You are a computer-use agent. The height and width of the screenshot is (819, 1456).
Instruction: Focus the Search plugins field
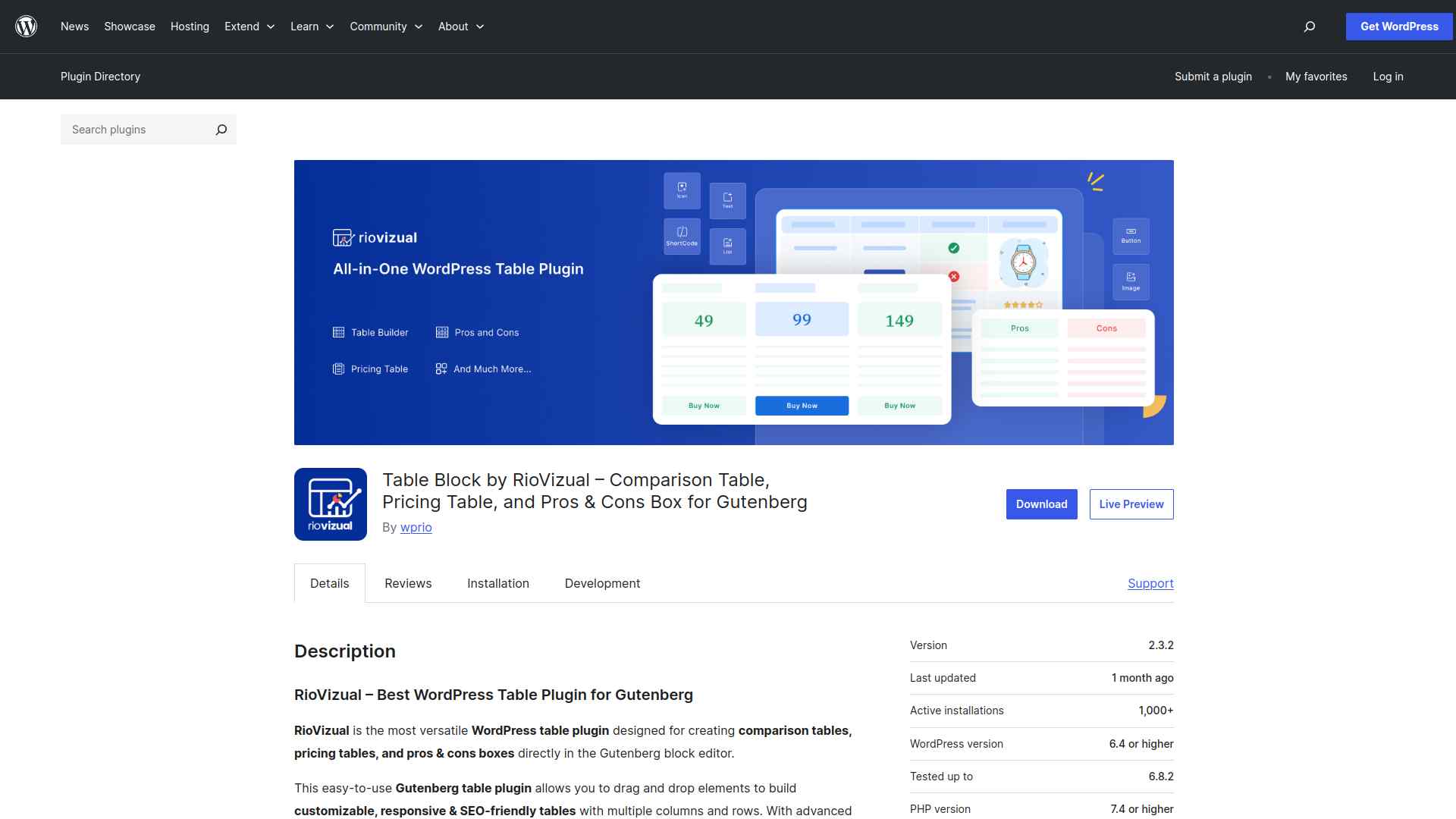pos(136,130)
